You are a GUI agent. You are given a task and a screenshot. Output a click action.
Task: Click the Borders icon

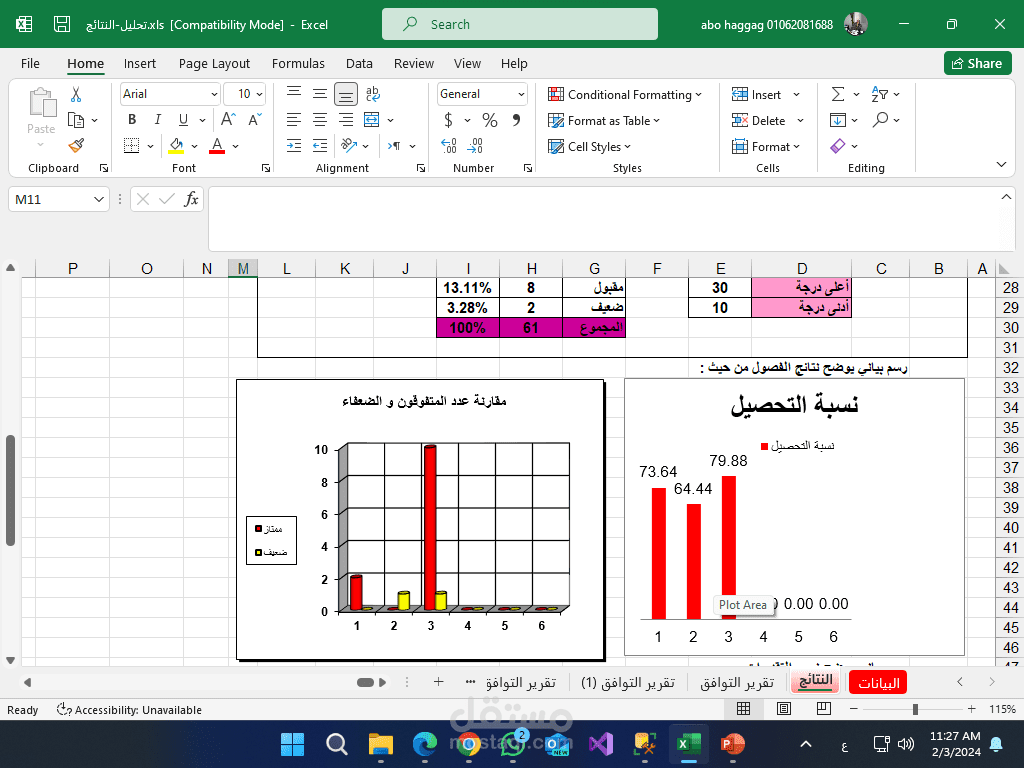pyautogui.click(x=131, y=146)
